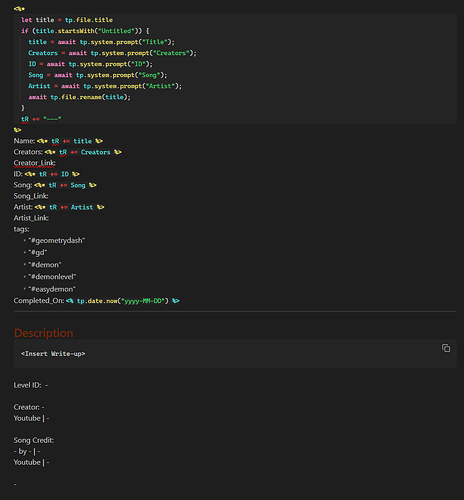Click the Artist: tR += Artist line

click(59, 207)
